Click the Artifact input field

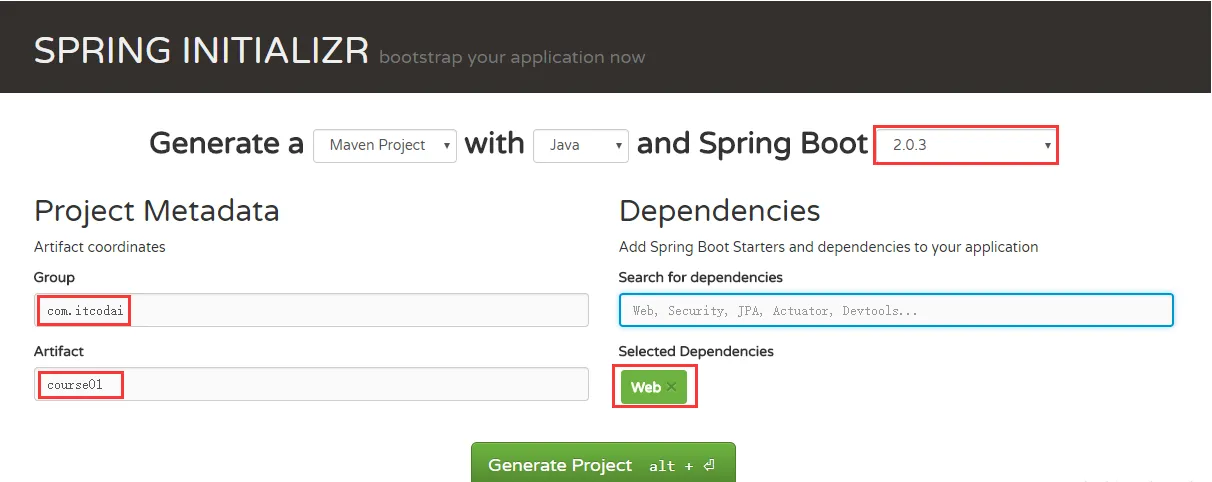tap(311, 384)
